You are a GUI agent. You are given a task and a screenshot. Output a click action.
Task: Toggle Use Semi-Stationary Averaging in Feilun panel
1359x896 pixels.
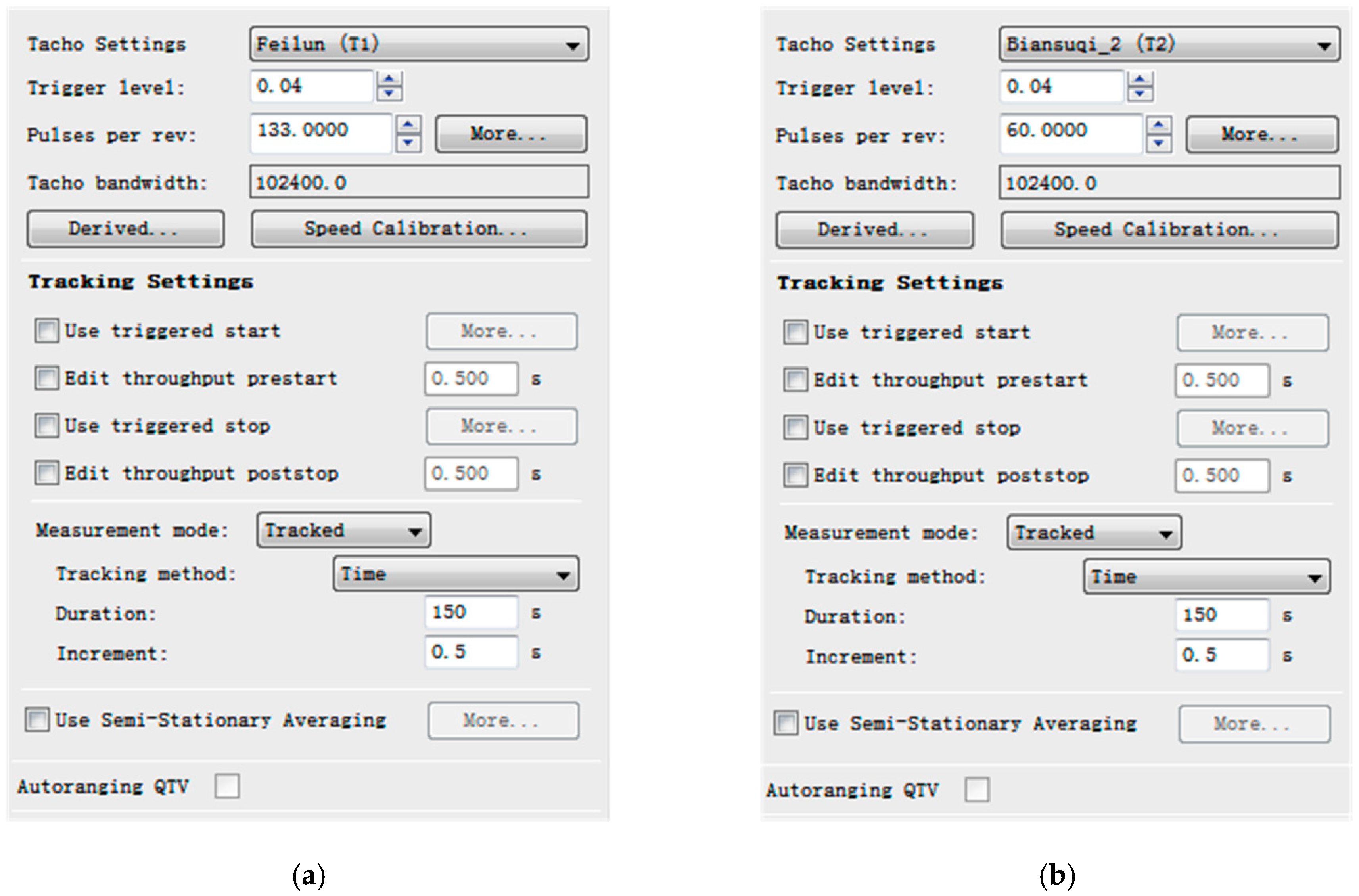click(x=37, y=720)
